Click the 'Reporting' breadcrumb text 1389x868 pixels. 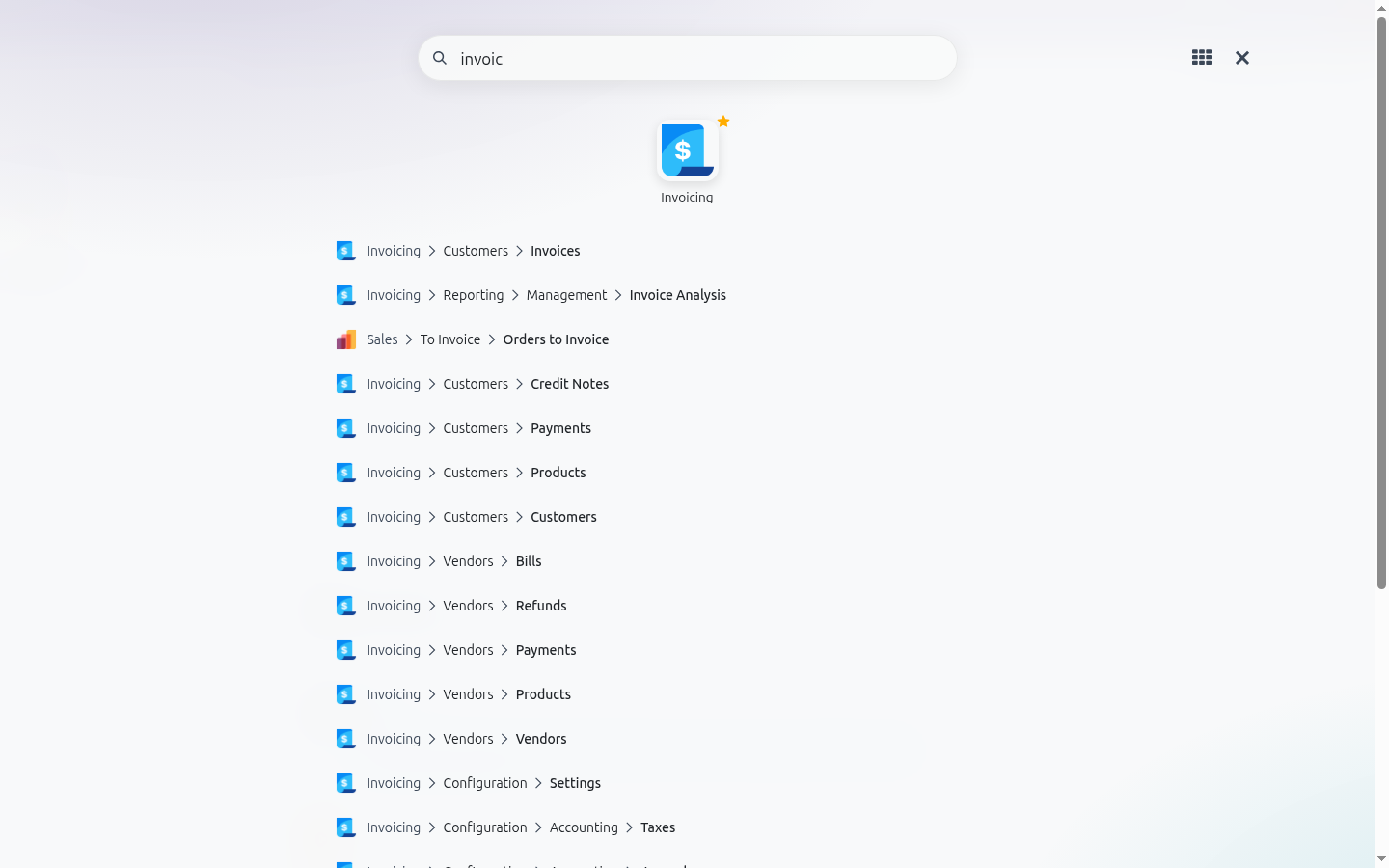click(474, 295)
